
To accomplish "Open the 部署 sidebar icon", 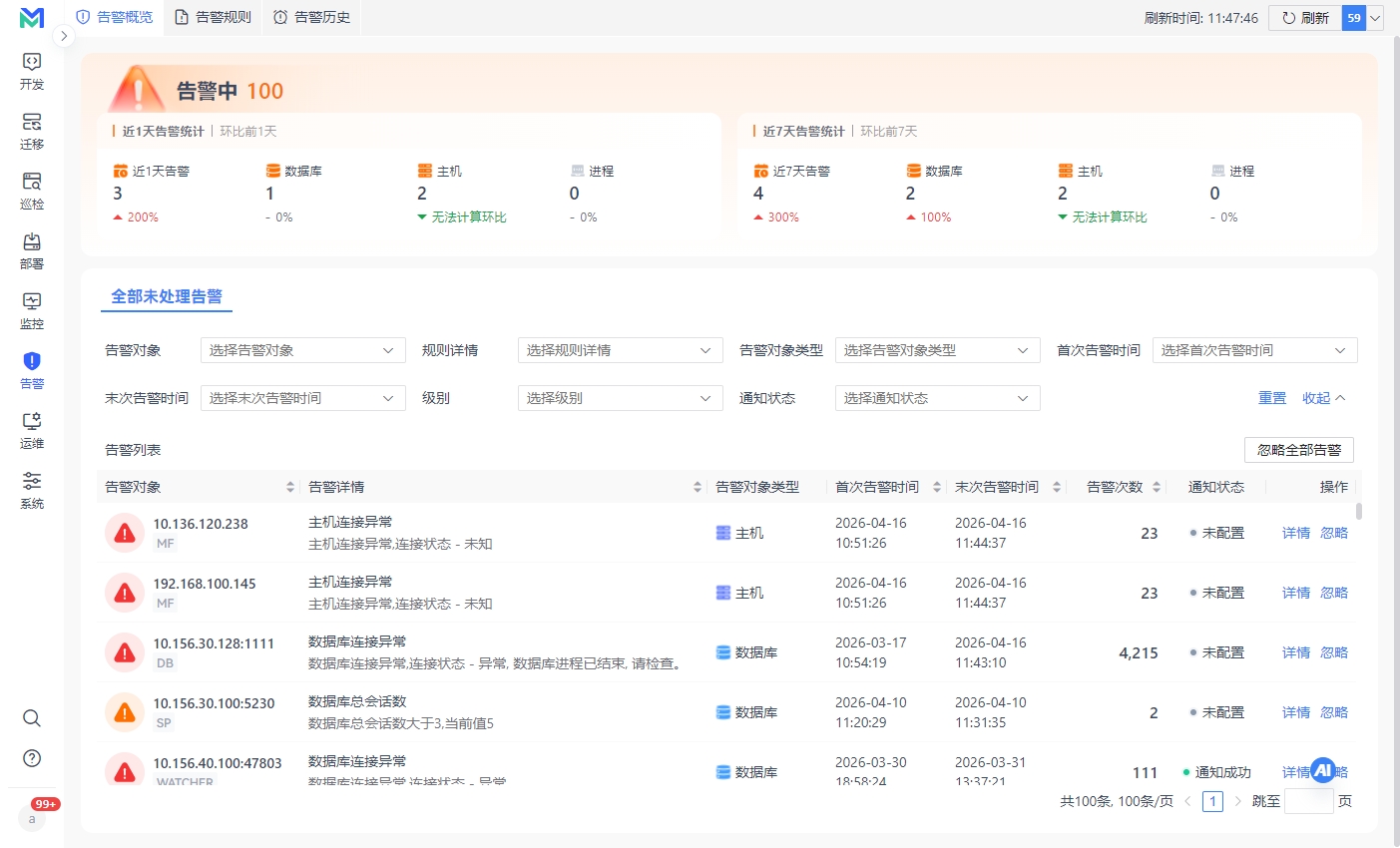I will (x=32, y=250).
